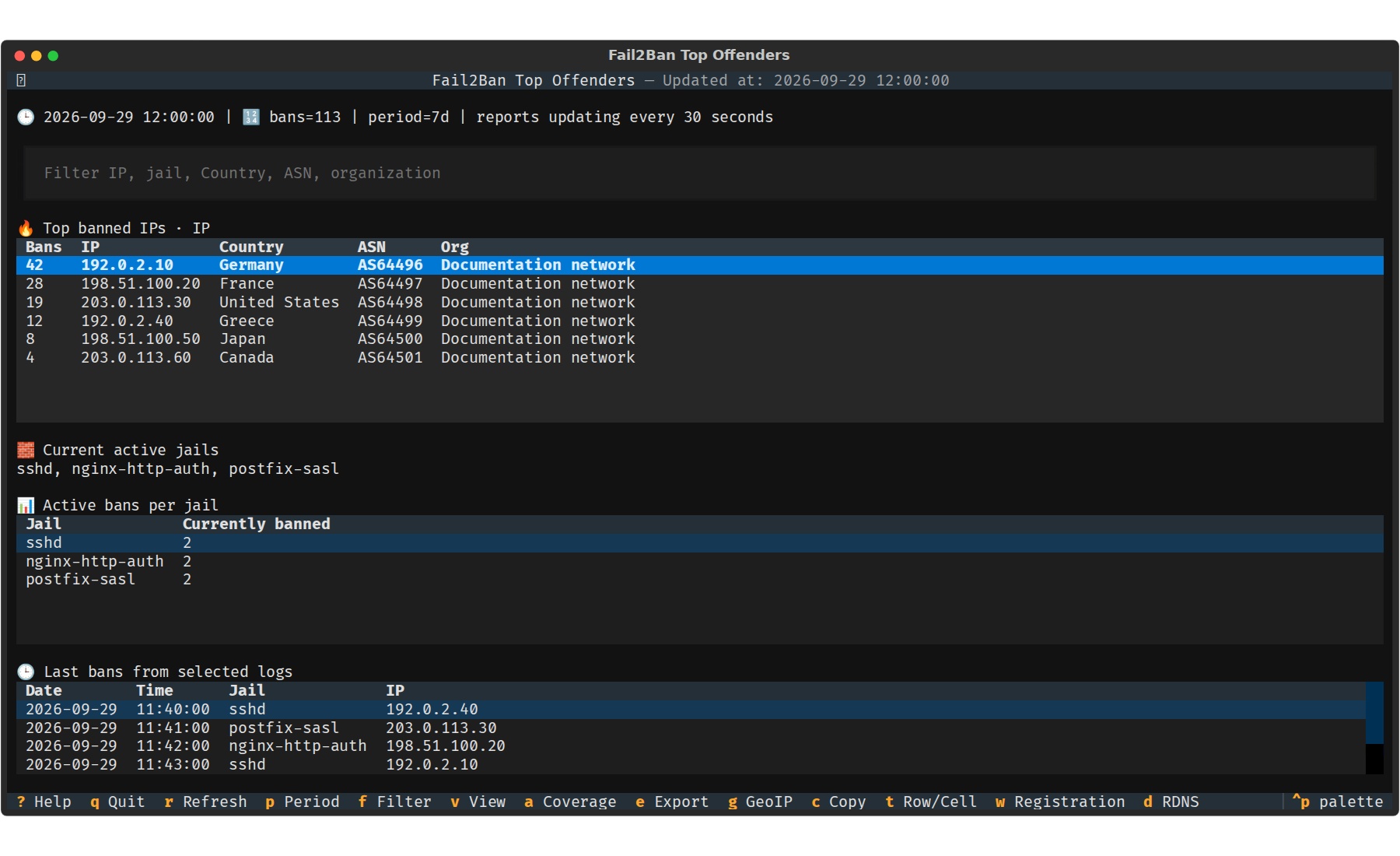This screenshot has width=1400, height=856.
Task: Click the Jail column header in bans-per-jail table
Action: click(x=44, y=524)
